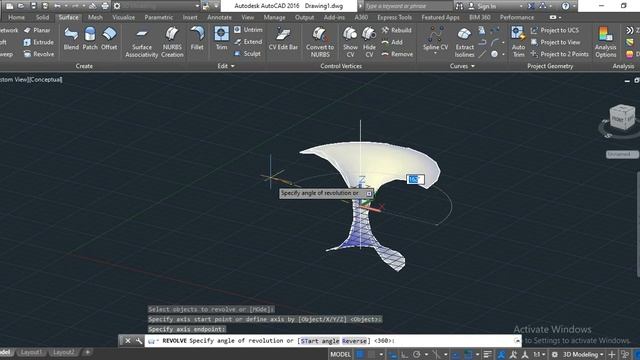
Task: Toggle polar tracking in status bar
Action: click(x=417, y=354)
